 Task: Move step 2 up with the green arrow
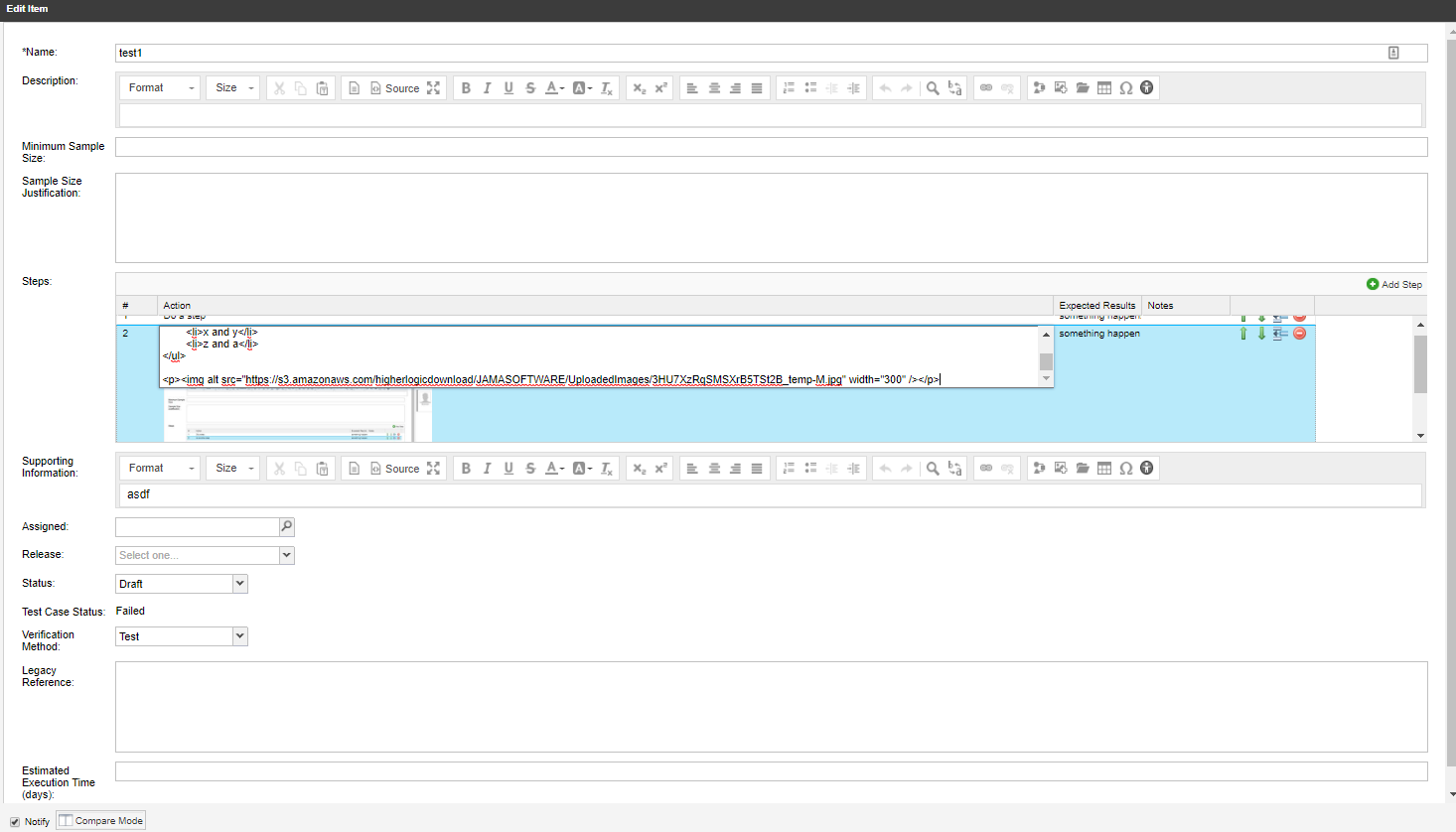[x=1242, y=334]
